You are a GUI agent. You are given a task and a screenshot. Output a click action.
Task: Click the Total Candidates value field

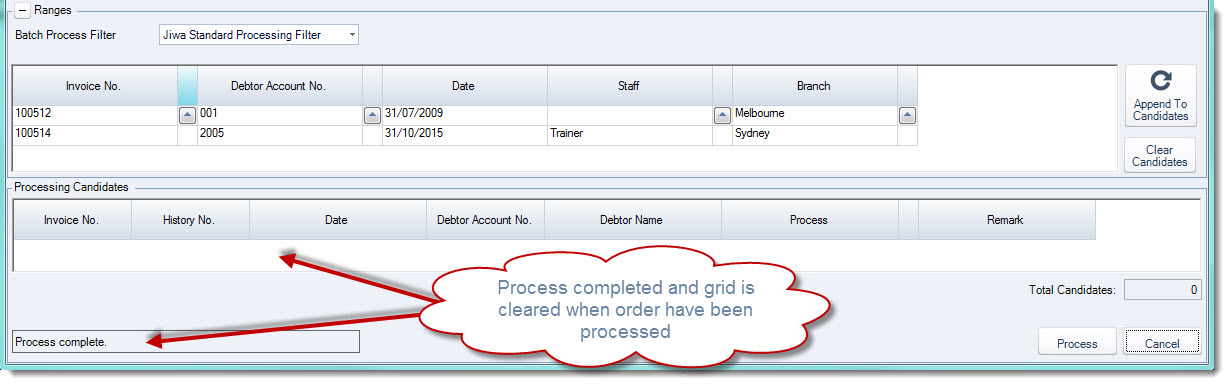point(1162,290)
